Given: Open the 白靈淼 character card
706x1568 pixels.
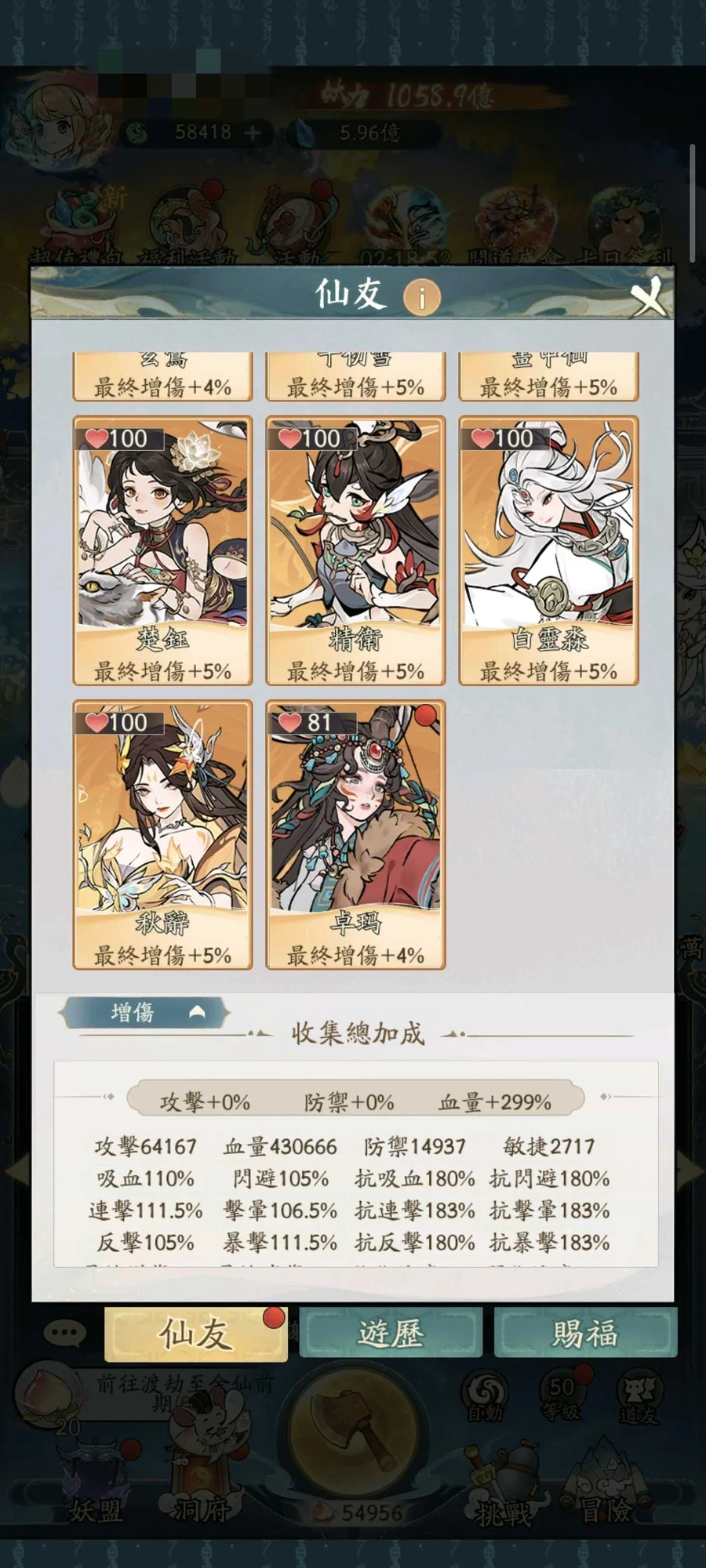Looking at the screenshot, I should pyautogui.click(x=548, y=550).
